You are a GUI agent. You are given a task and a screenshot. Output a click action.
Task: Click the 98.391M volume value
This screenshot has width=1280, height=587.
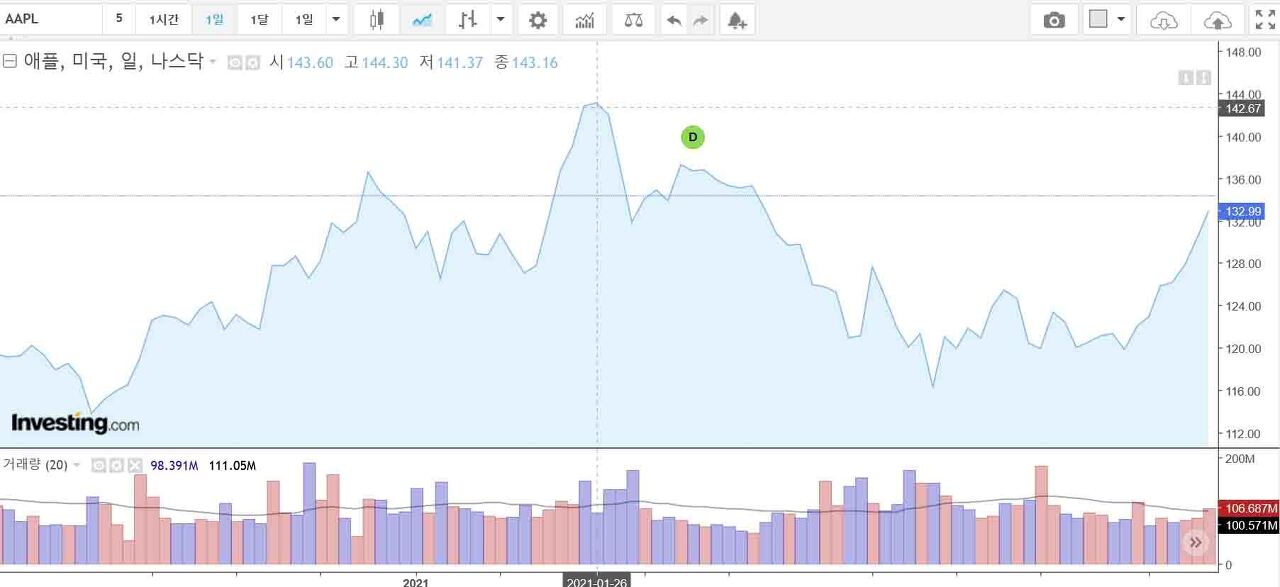(x=175, y=465)
